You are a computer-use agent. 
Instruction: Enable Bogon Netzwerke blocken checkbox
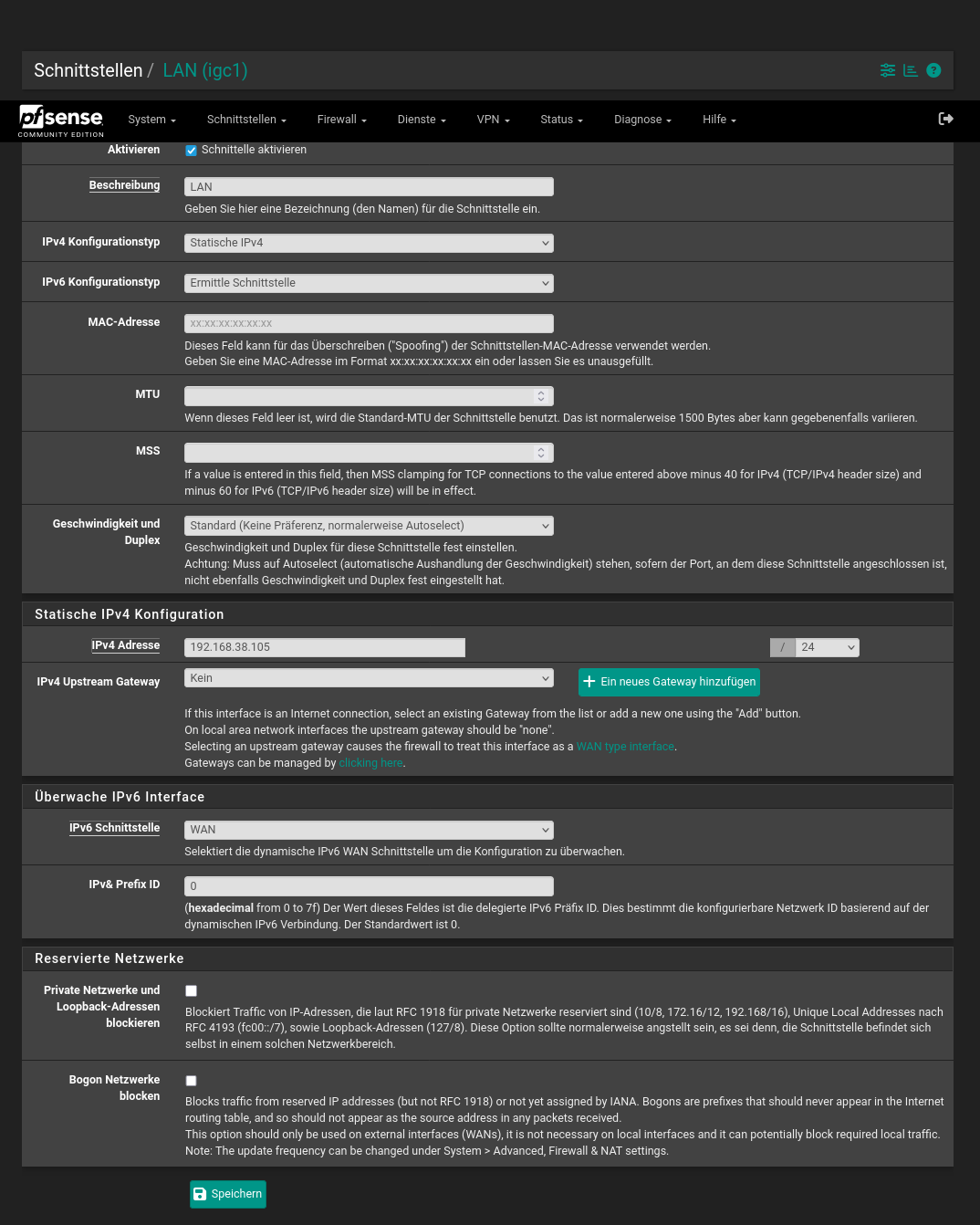192,1081
